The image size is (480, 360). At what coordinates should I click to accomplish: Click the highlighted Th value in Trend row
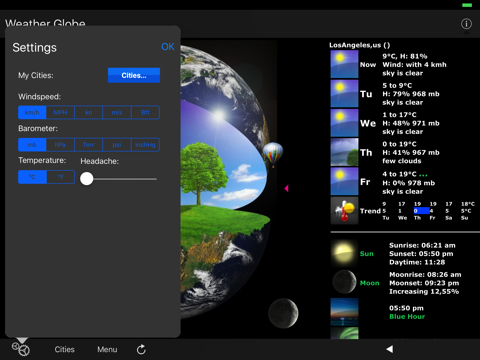[x=421, y=211]
